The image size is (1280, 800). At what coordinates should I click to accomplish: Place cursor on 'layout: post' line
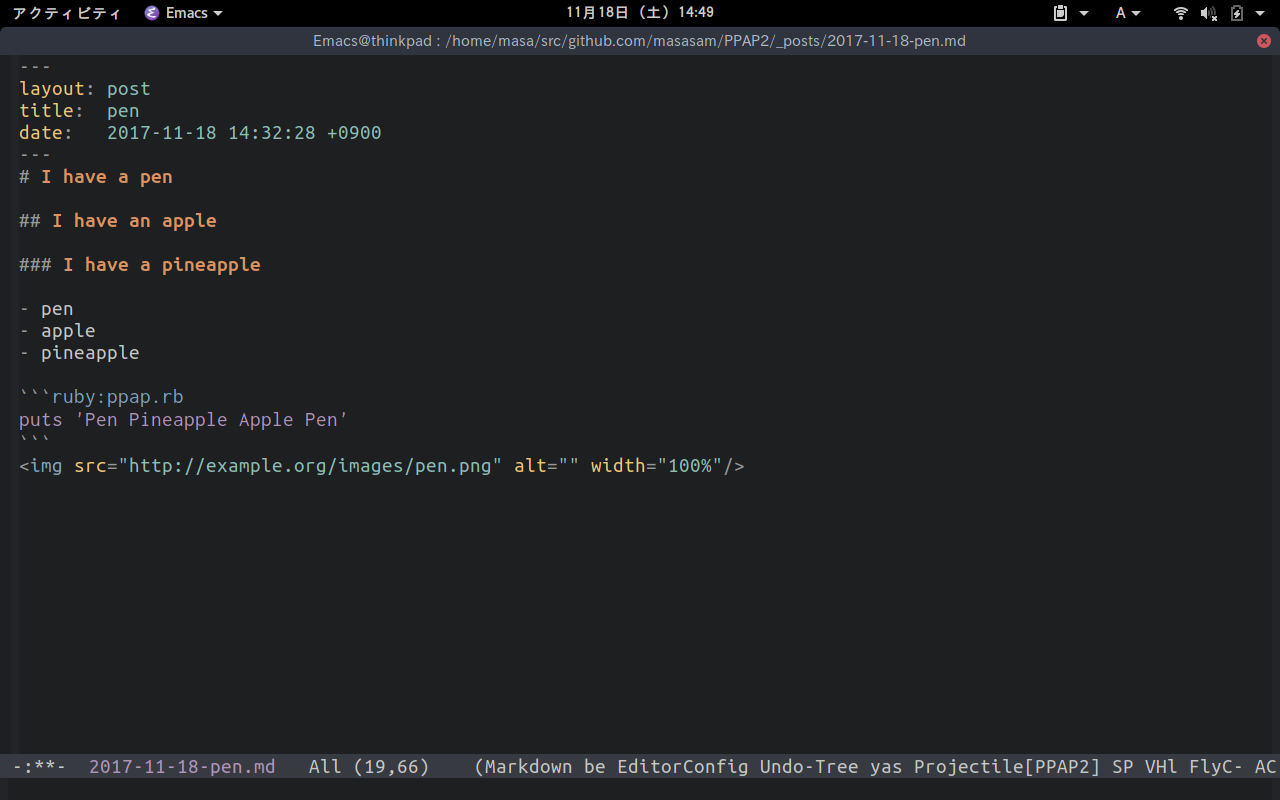tap(85, 89)
